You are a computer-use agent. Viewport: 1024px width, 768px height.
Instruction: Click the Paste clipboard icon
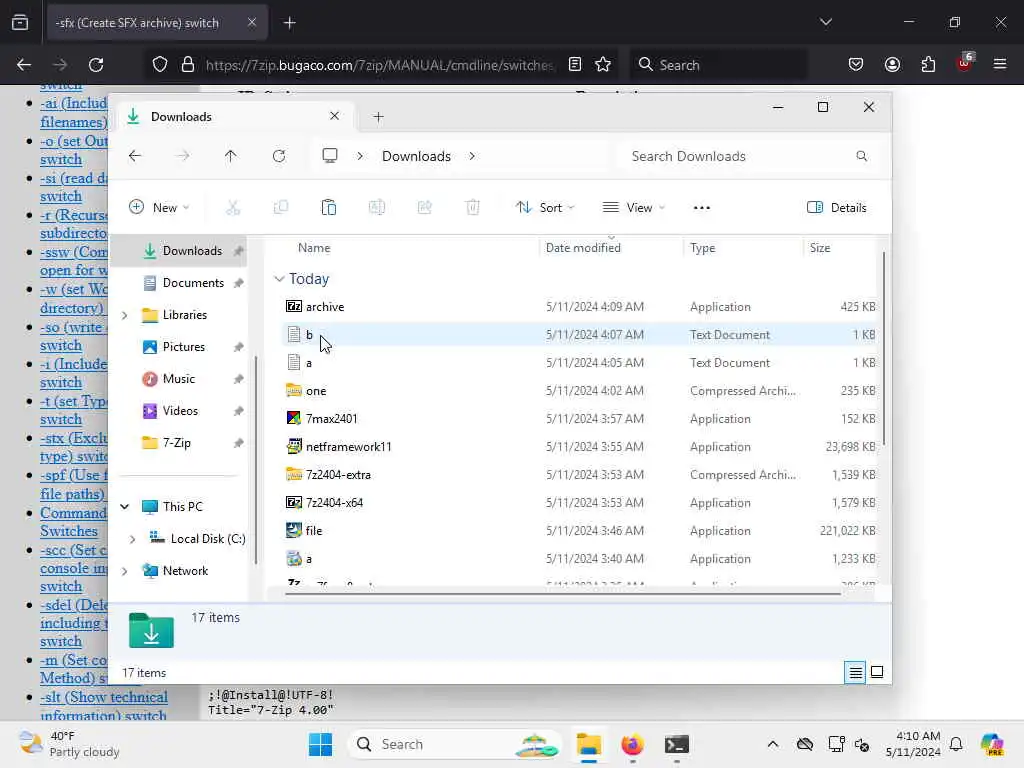[328, 208]
